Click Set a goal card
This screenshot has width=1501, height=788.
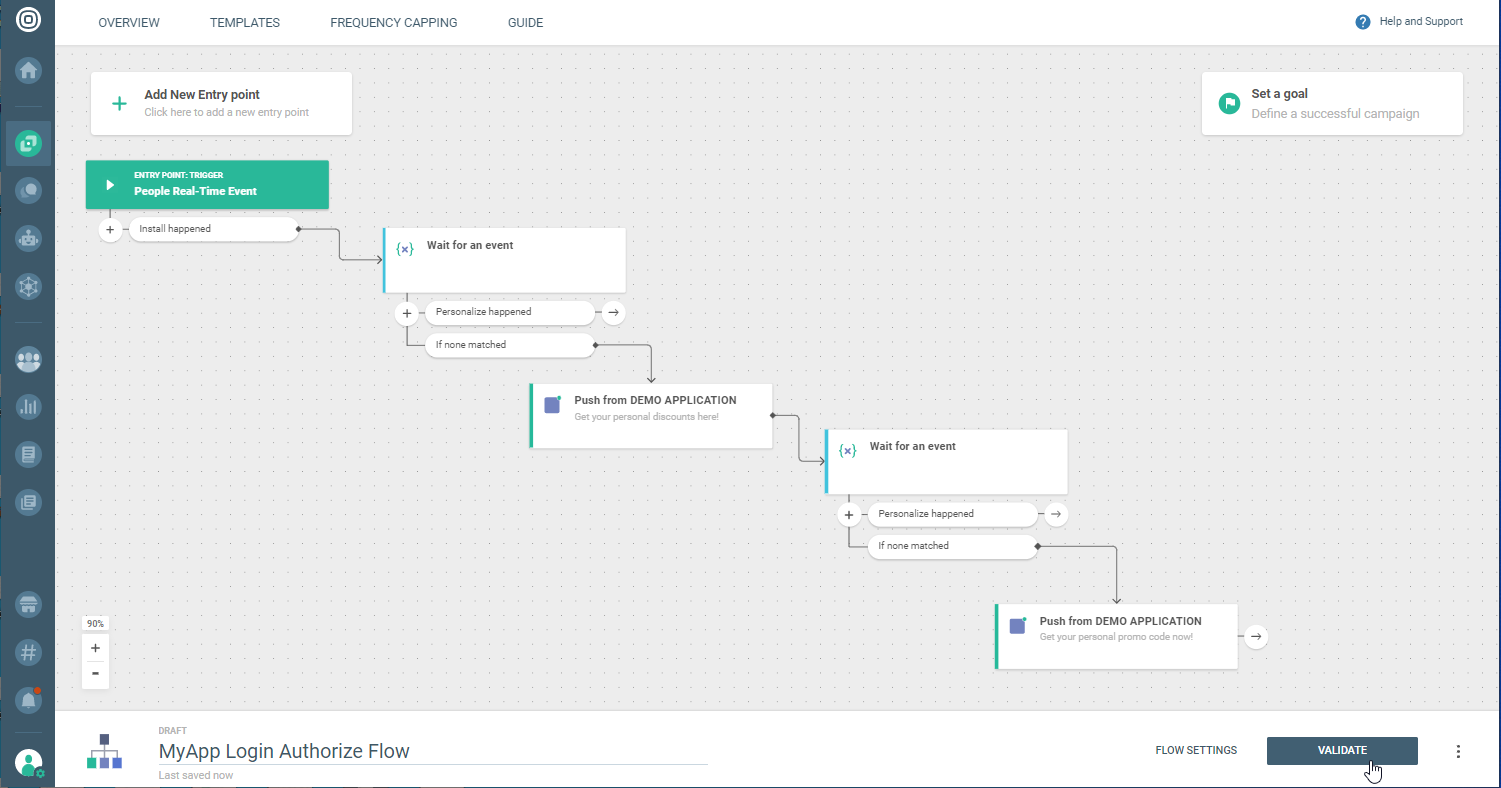(1331, 103)
